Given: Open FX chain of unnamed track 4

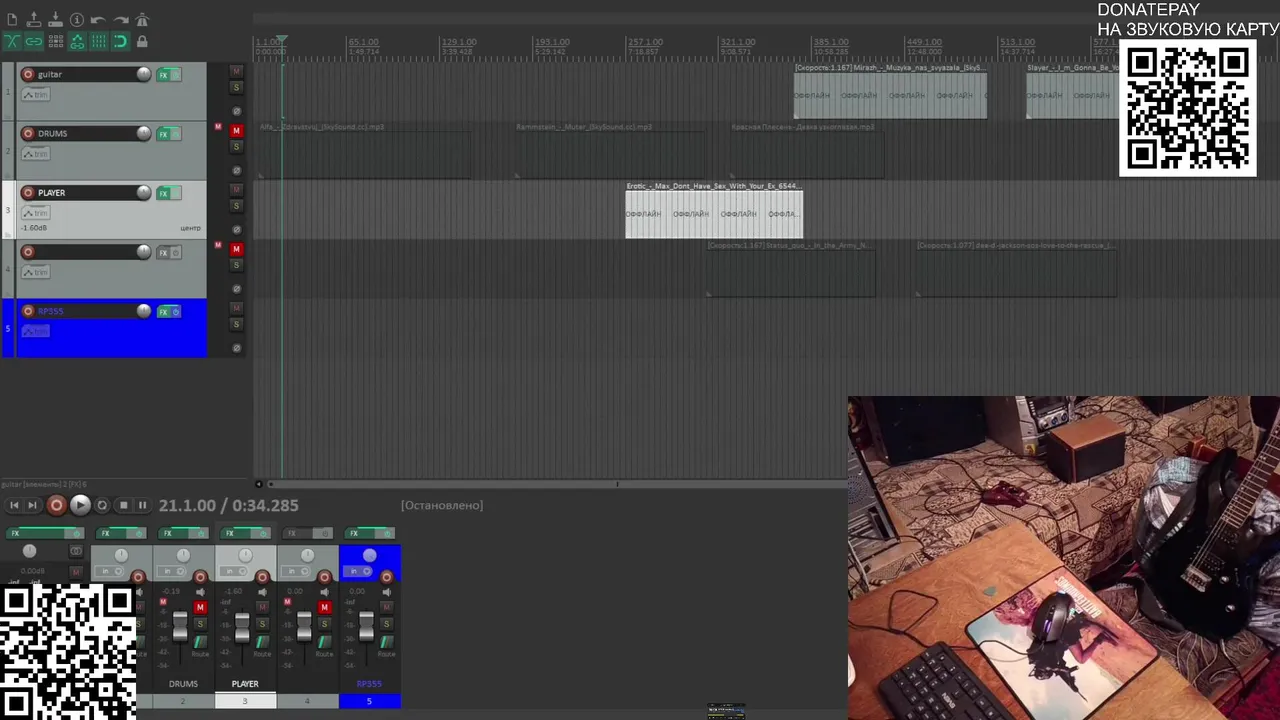Looking at the screenshot, I should tap(163, 252).
